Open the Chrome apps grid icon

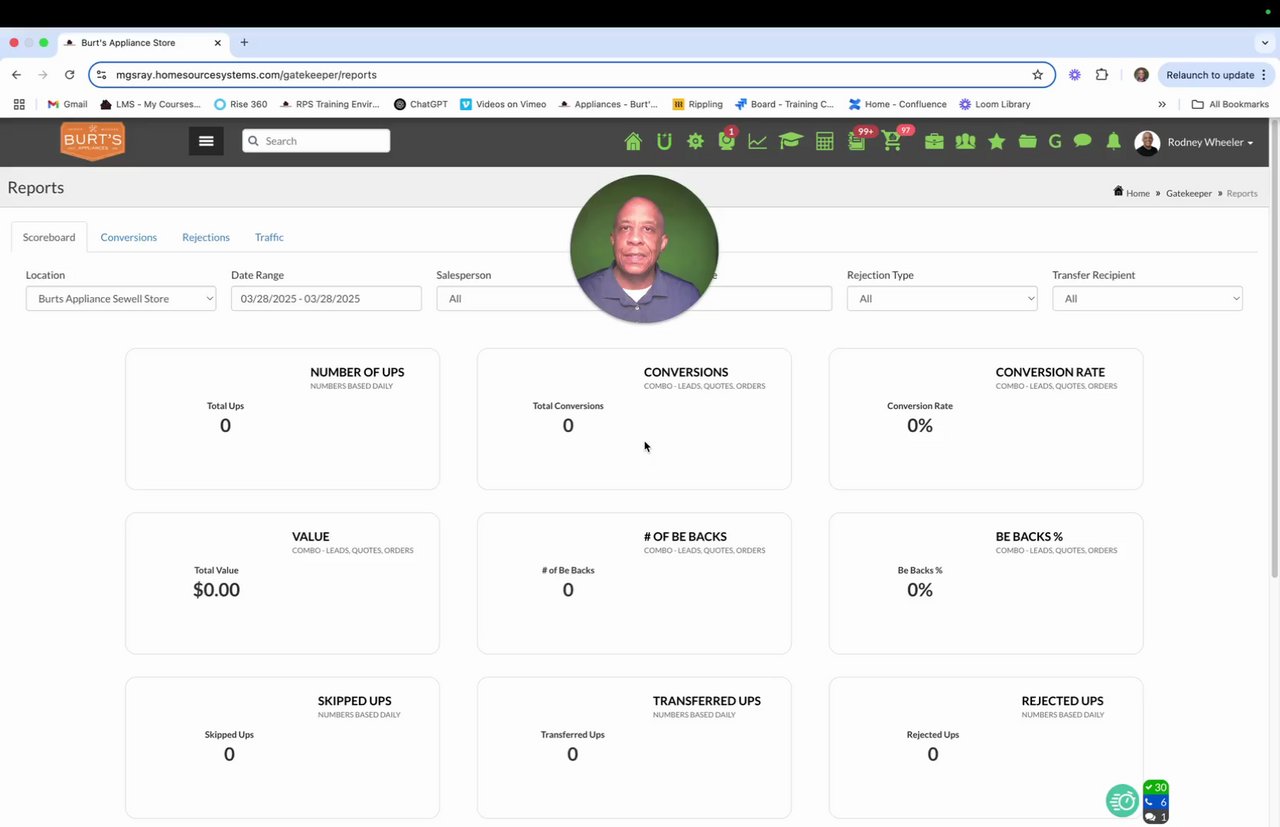click(19, 104)
